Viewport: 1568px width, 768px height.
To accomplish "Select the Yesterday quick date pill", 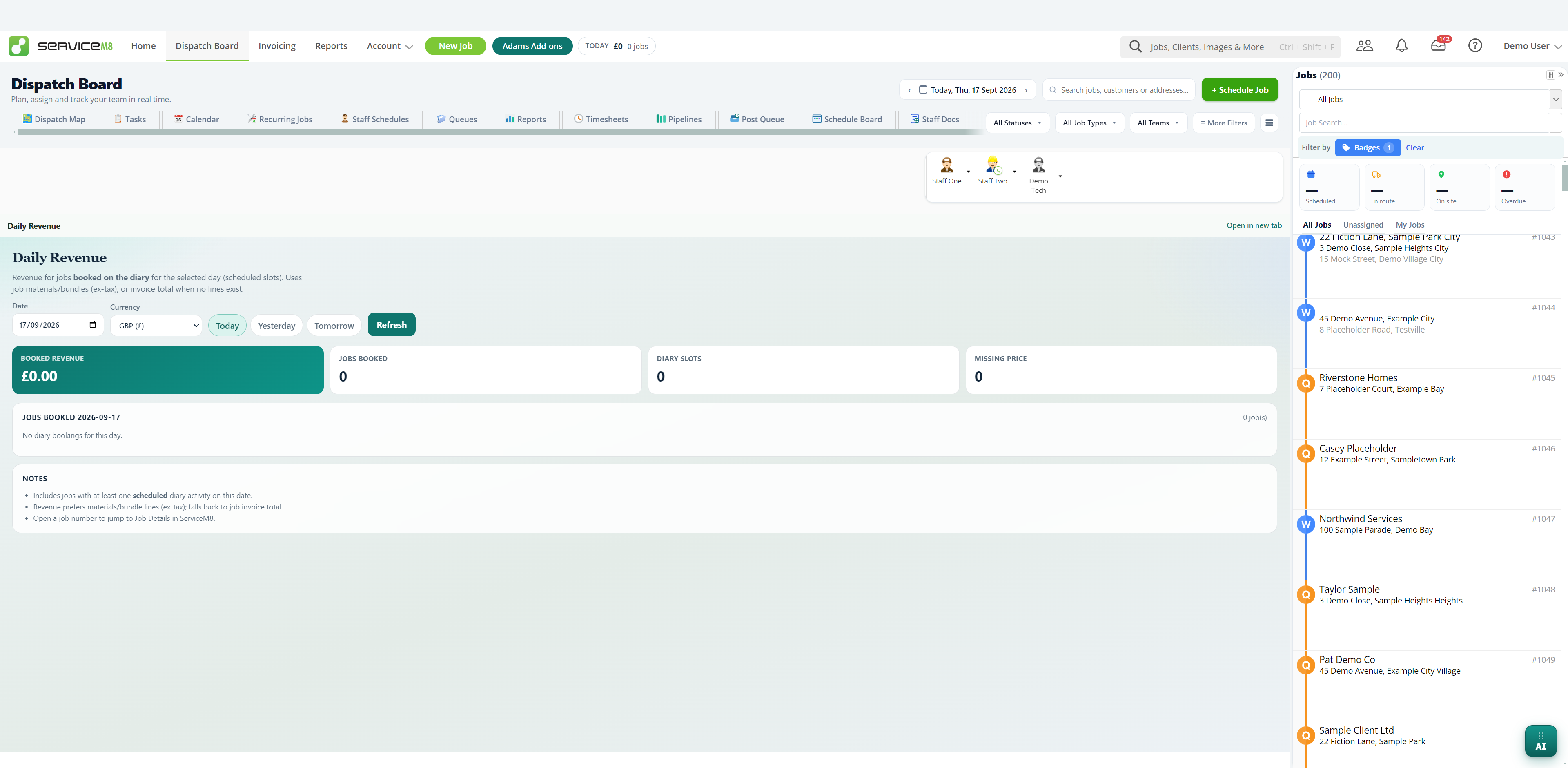I will [276, 326].
